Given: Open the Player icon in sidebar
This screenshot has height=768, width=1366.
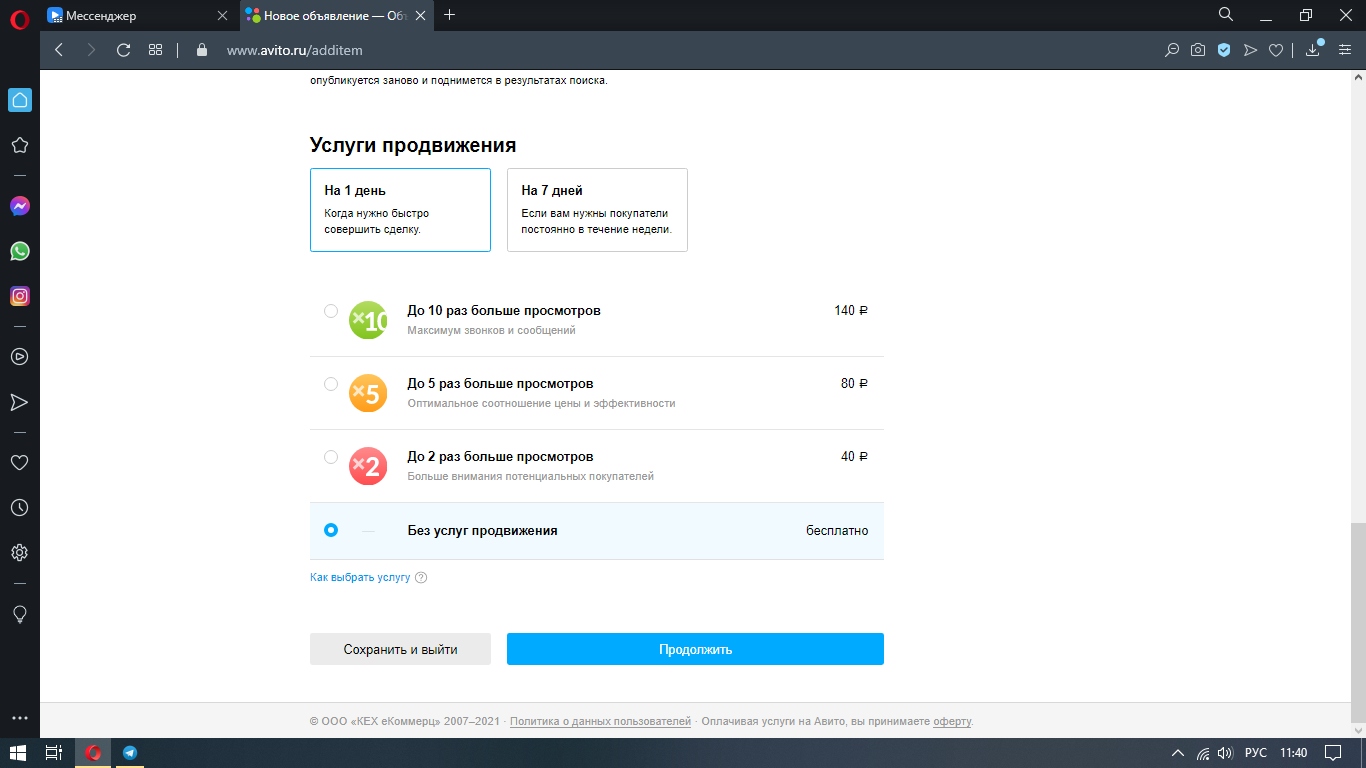Looking at the screenshot, I should (x=19, y=356).
